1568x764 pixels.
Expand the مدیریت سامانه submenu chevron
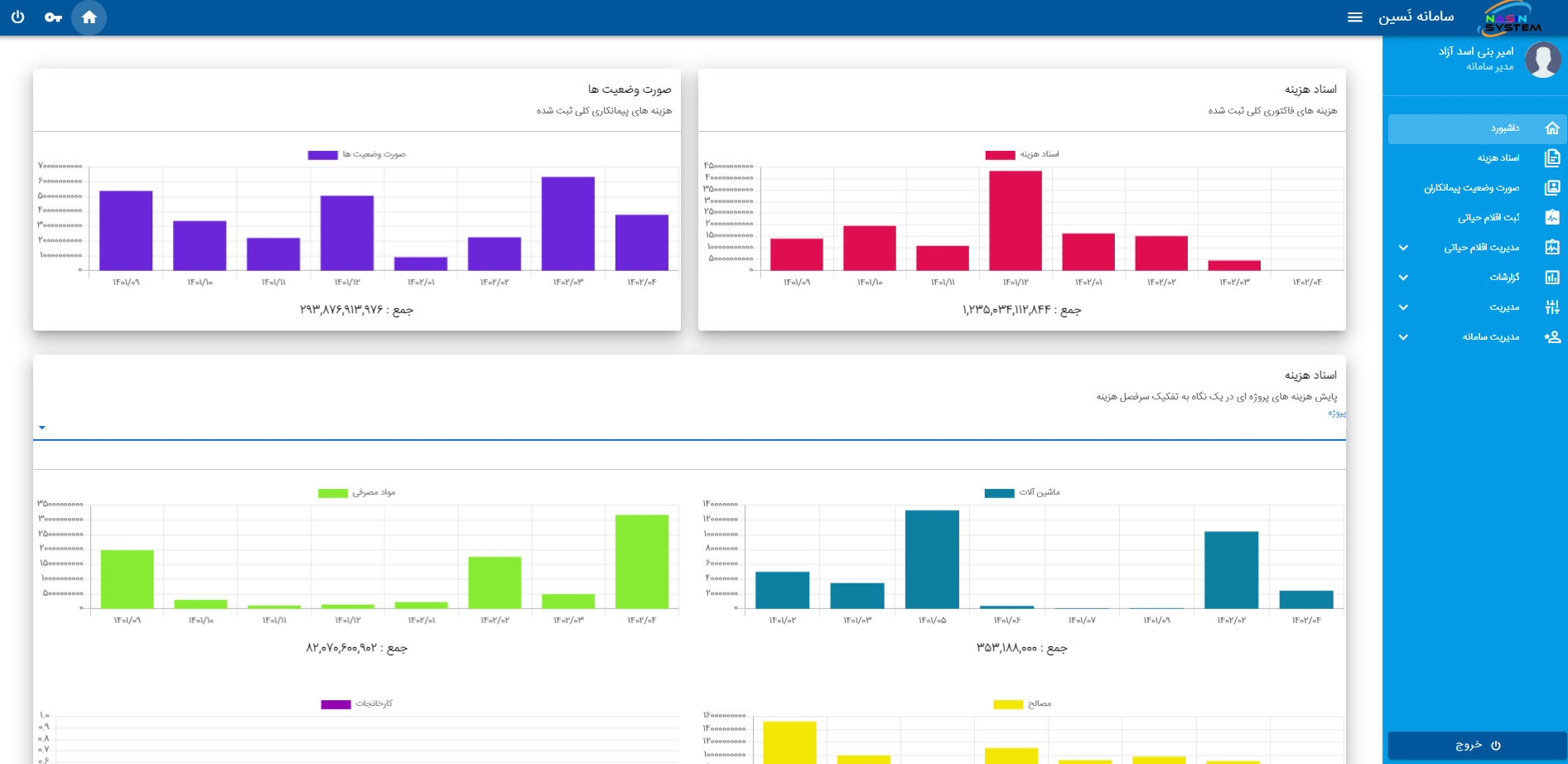1403,337
